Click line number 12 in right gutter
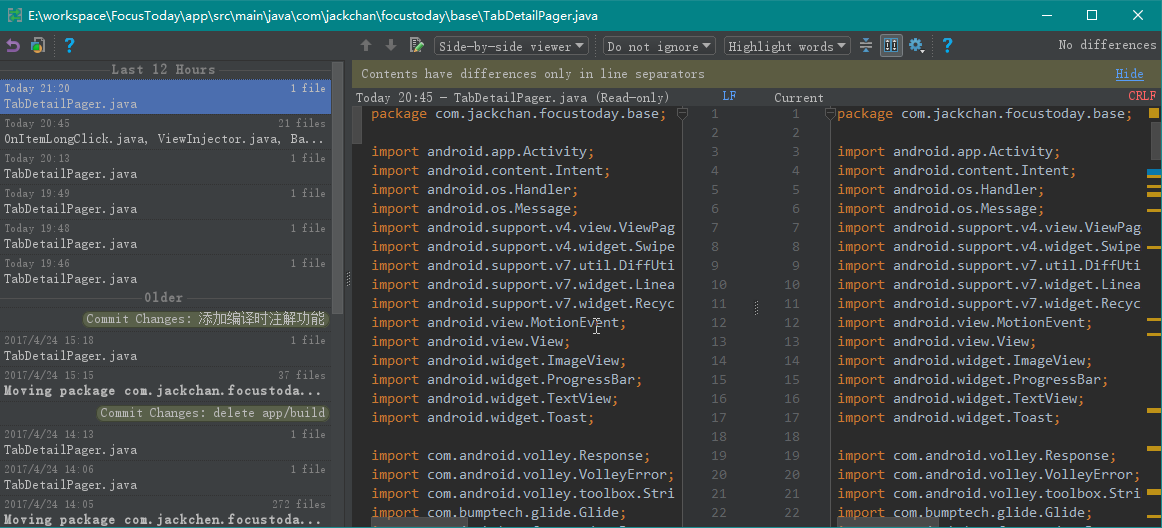 792,323
